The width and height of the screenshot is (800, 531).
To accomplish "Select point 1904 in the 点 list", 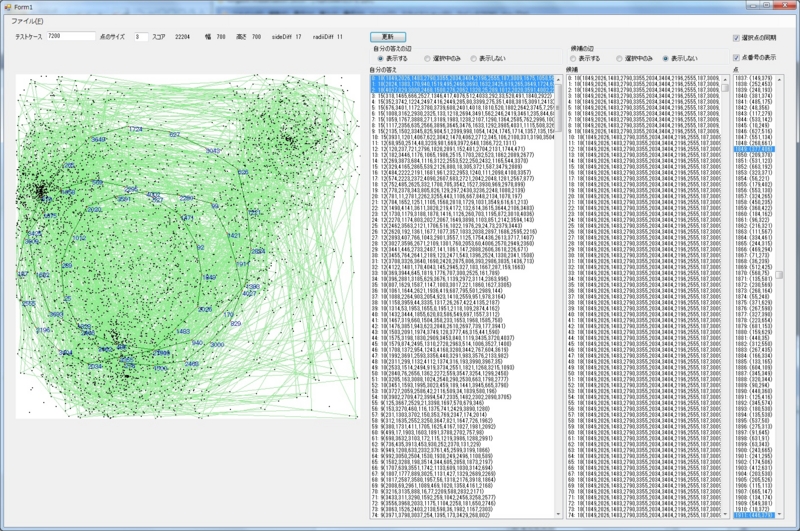I will click(x=754, y=474).
